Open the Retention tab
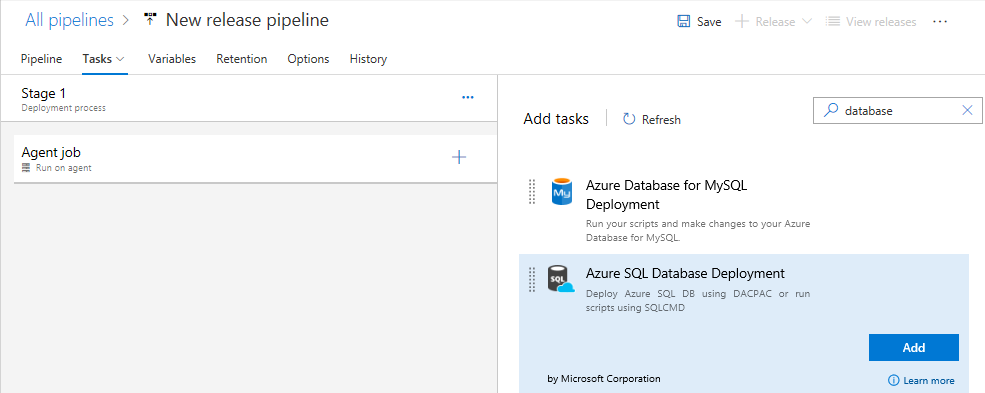Screen dimensions: 985x393 click(x=242, y=59)
